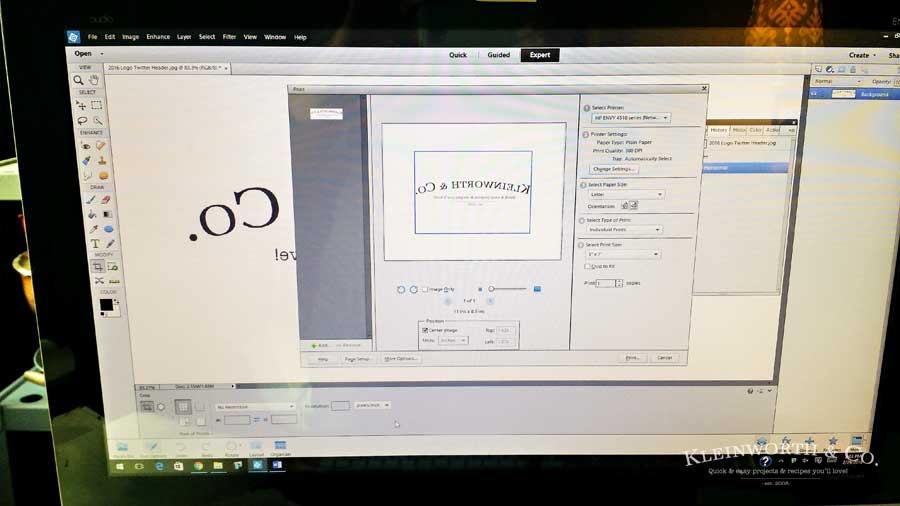Select the Spot Healing Brush tool
The image size is (900, 506).
[100, 146]
